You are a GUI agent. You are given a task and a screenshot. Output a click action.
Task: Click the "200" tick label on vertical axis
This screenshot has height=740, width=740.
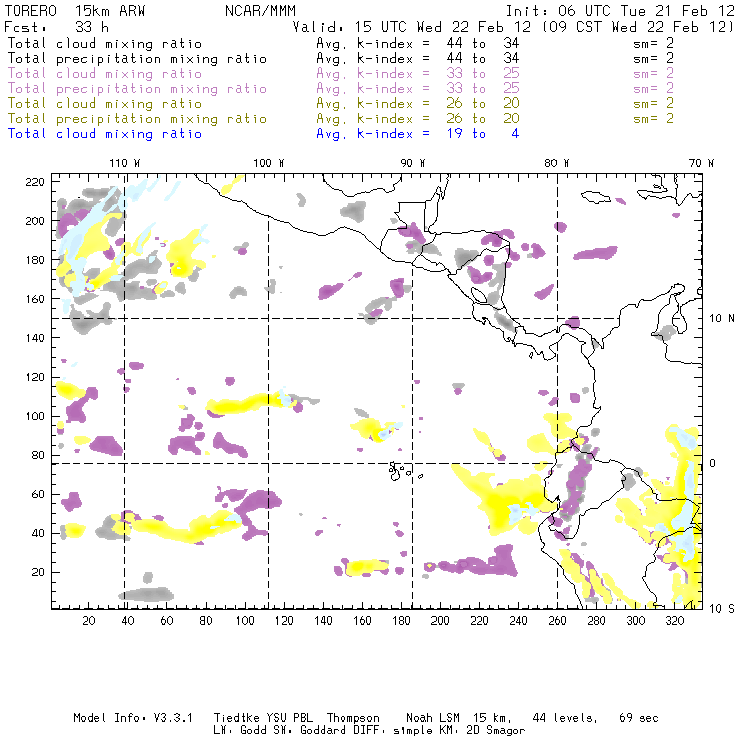coord(35,221)
